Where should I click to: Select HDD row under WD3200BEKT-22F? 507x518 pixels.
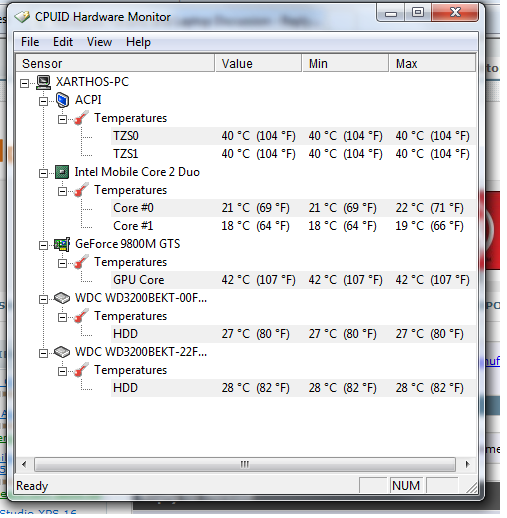click(x=293, y=388)
